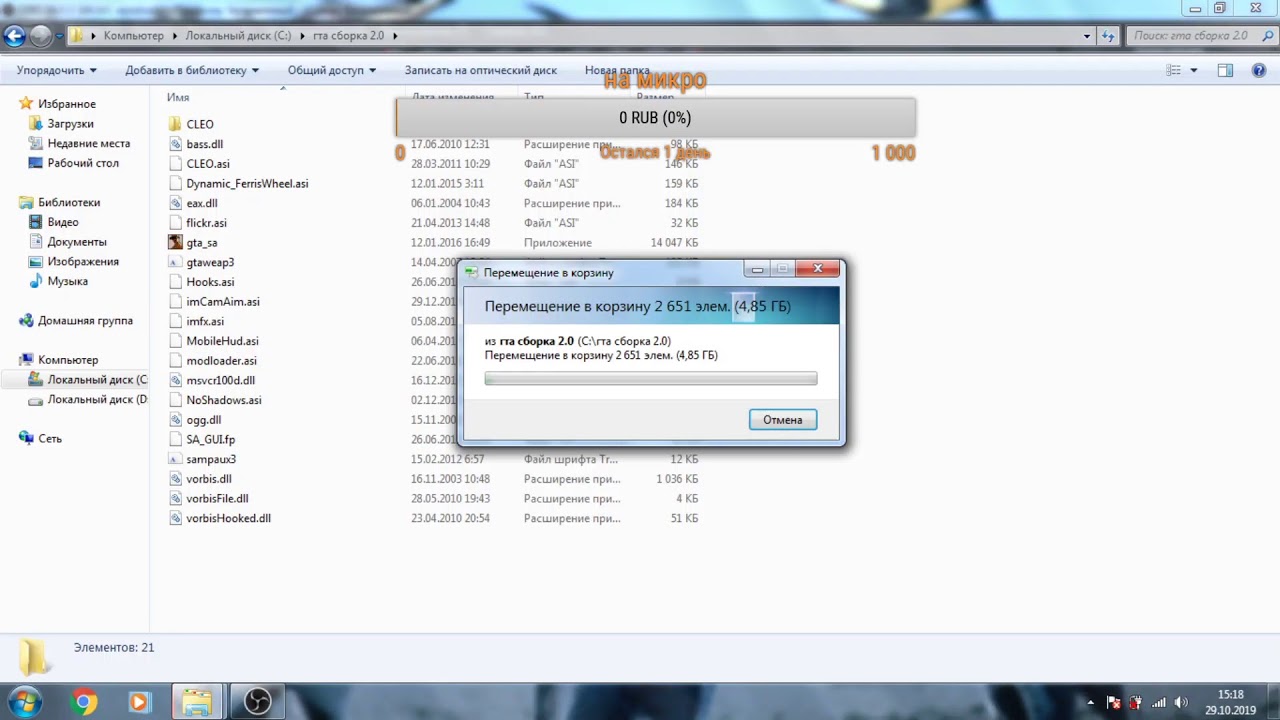This screenshot has height=720, width=1280.
Task: Open the Добавить в библиотеку menu
Action: [192, 71]
